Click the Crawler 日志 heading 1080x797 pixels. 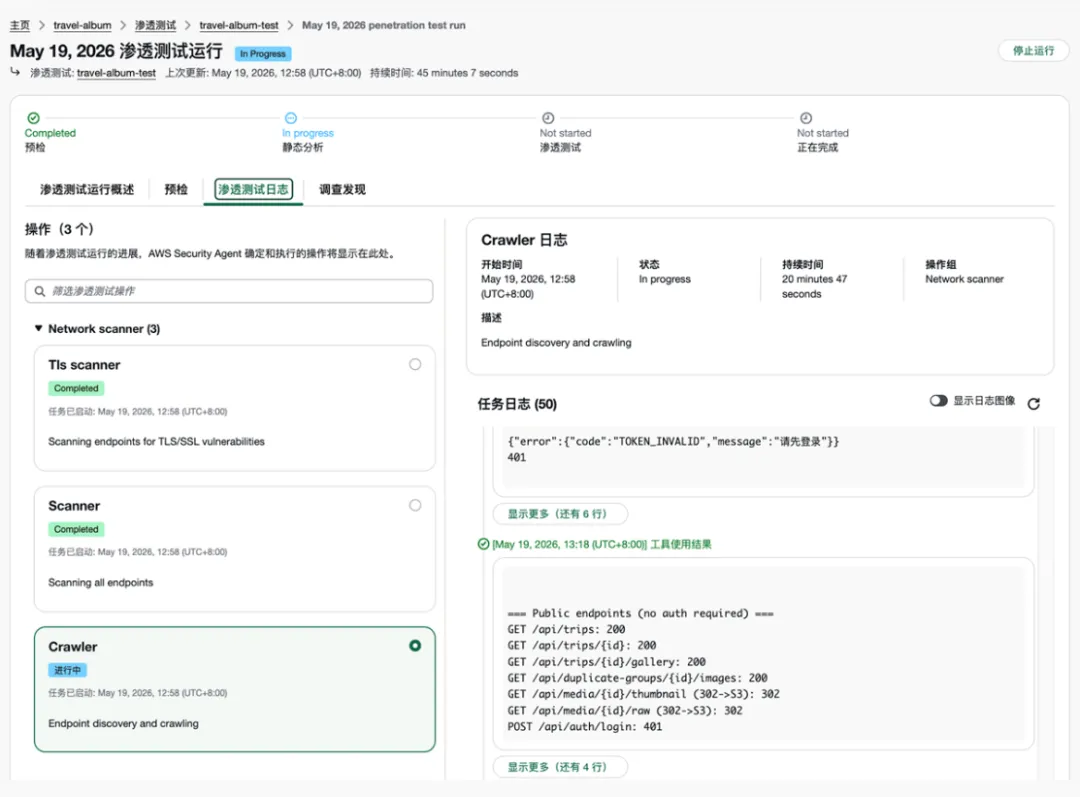point(523,240)
